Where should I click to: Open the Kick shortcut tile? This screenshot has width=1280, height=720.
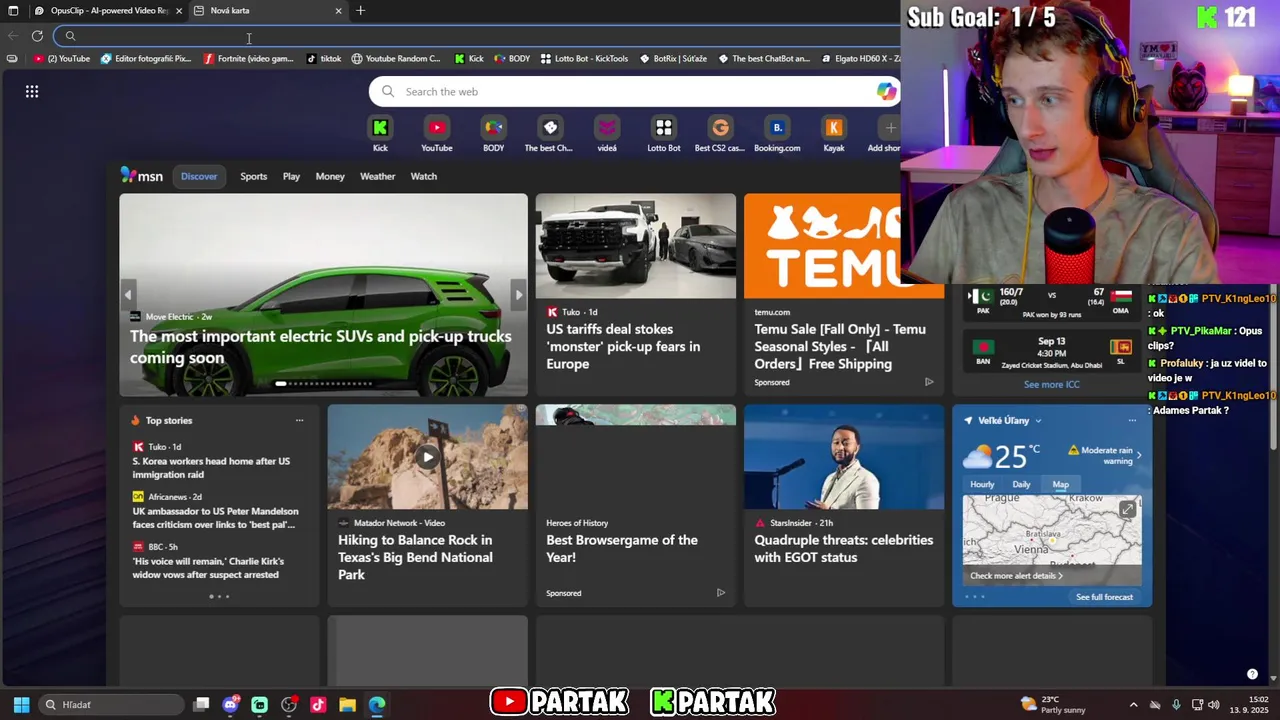[380, 134]
